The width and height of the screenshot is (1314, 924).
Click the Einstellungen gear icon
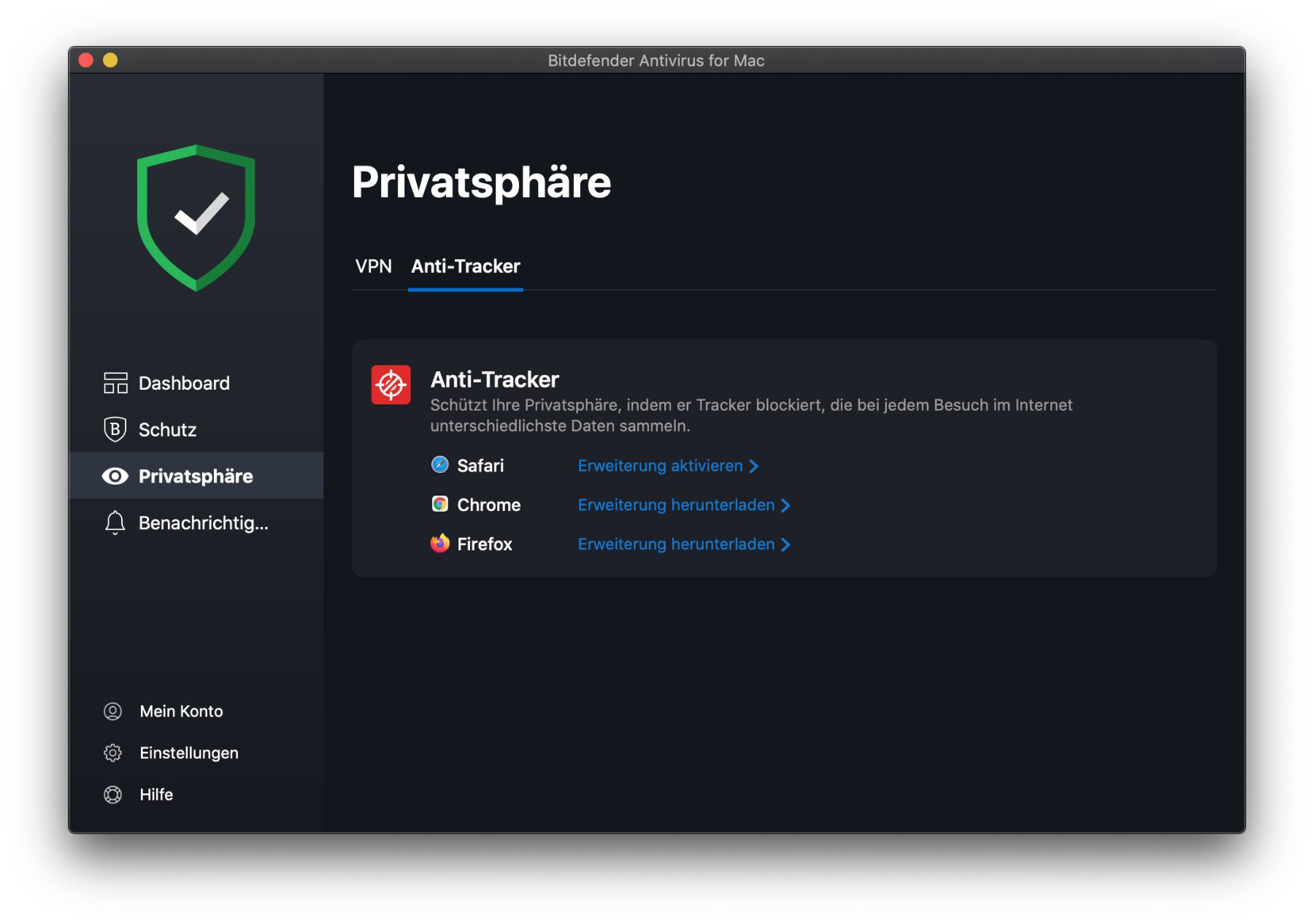[113, 752]
